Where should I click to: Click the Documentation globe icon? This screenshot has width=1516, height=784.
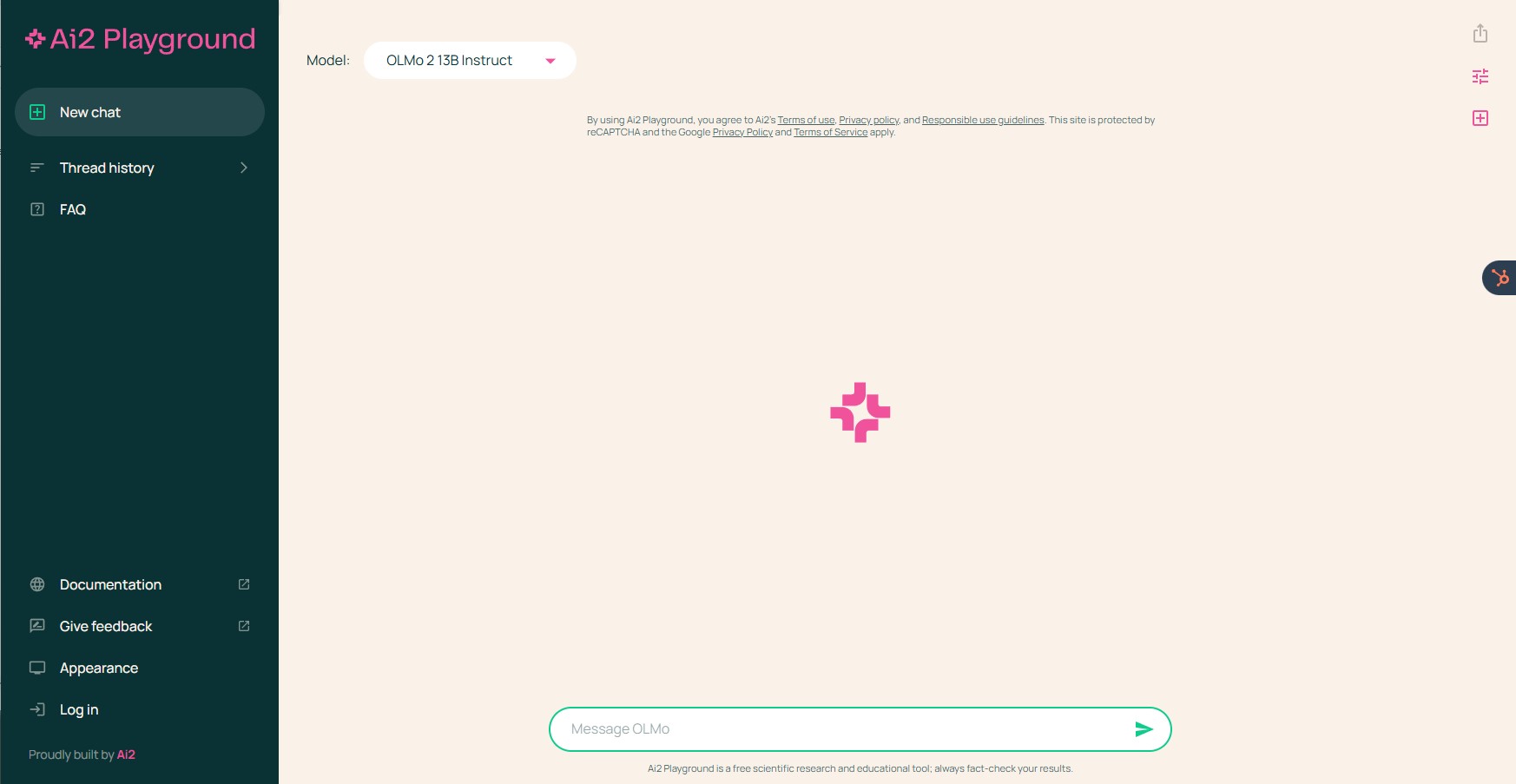[x=37, y=584]
